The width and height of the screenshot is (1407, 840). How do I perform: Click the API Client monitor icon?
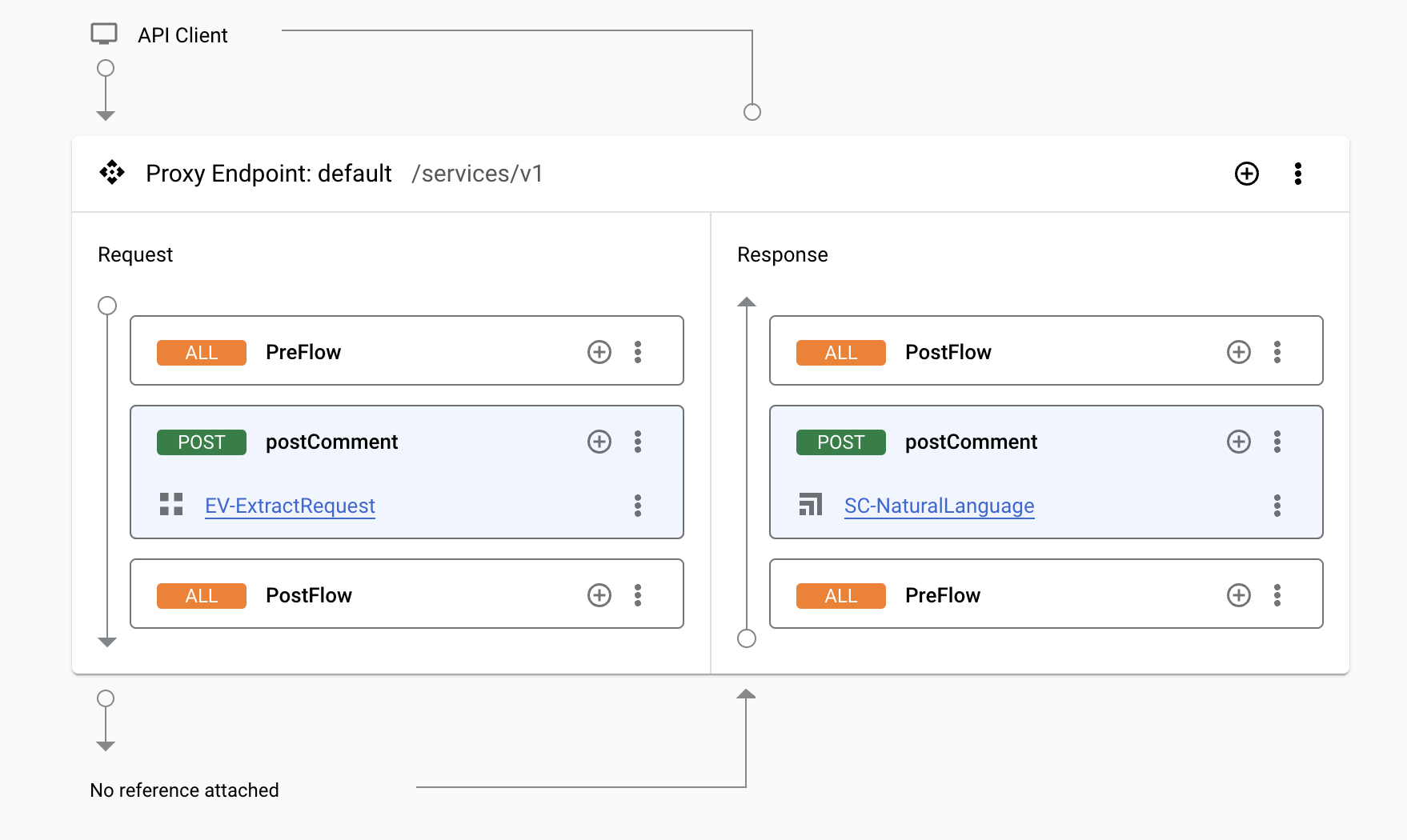pos(104,34)
